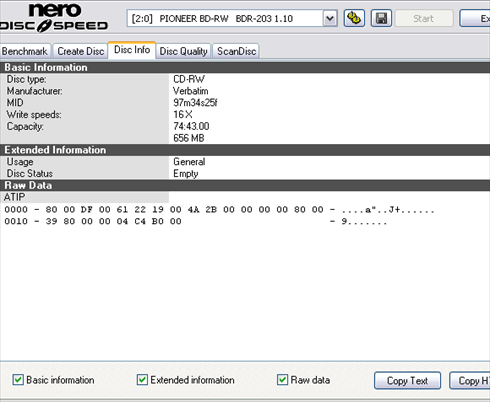490x402 pixels.
Task: Click the refresh disc info icon
Action: pos(354,18)
